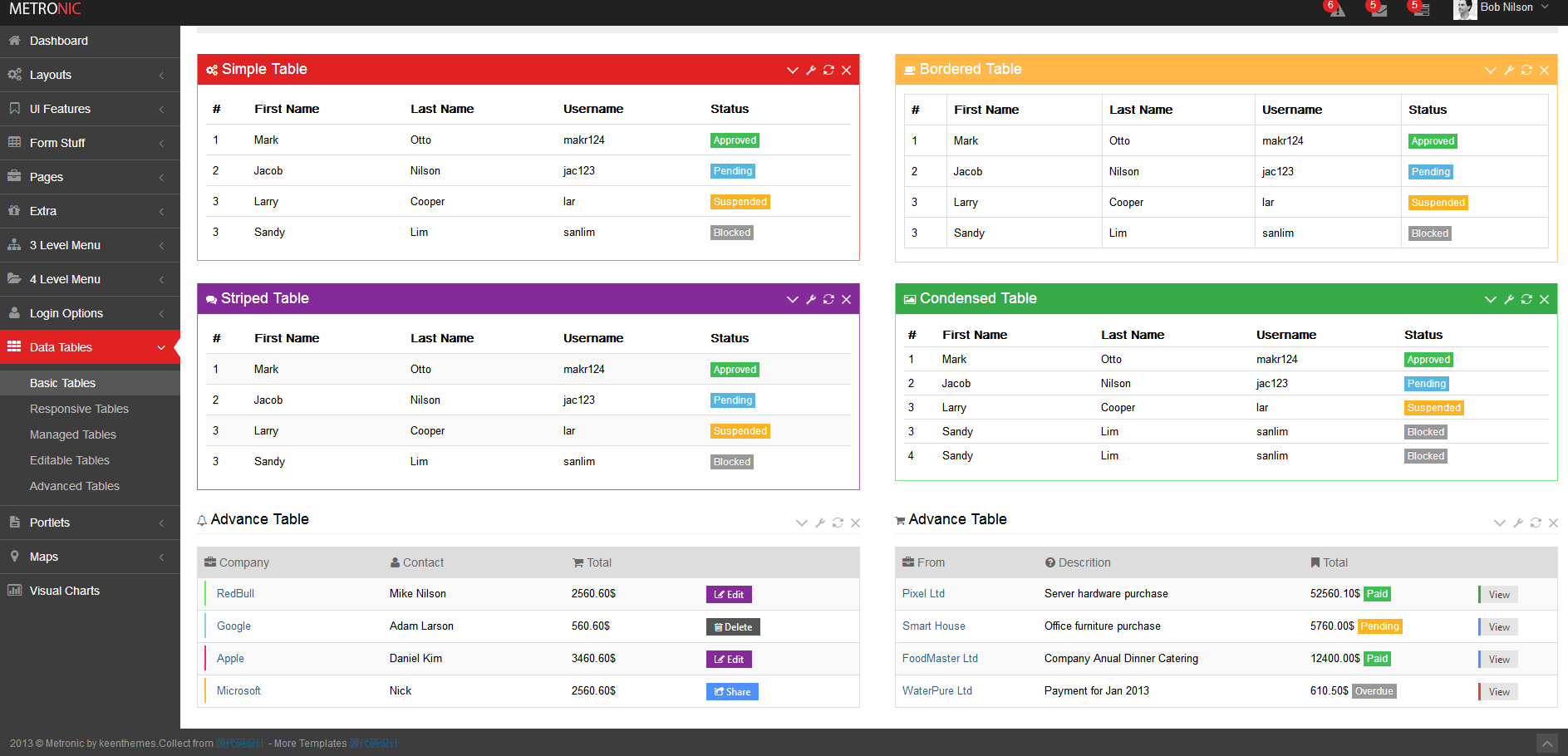Collapse the left Advance Table with Company column
Viewport: 1568px width, 756px height.
point(802,523)
